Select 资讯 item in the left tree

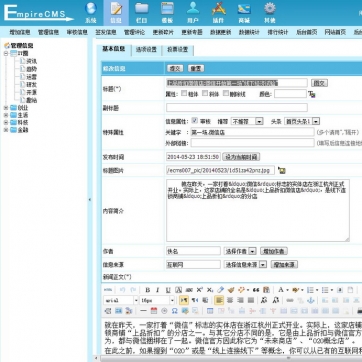coord(32,61)
